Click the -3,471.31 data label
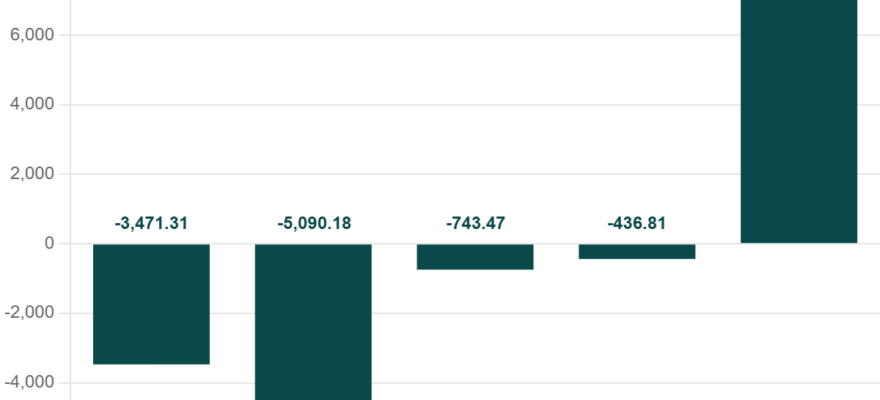Screen dimensions: 880x400 pyautogui.click(x=151, y=223)
